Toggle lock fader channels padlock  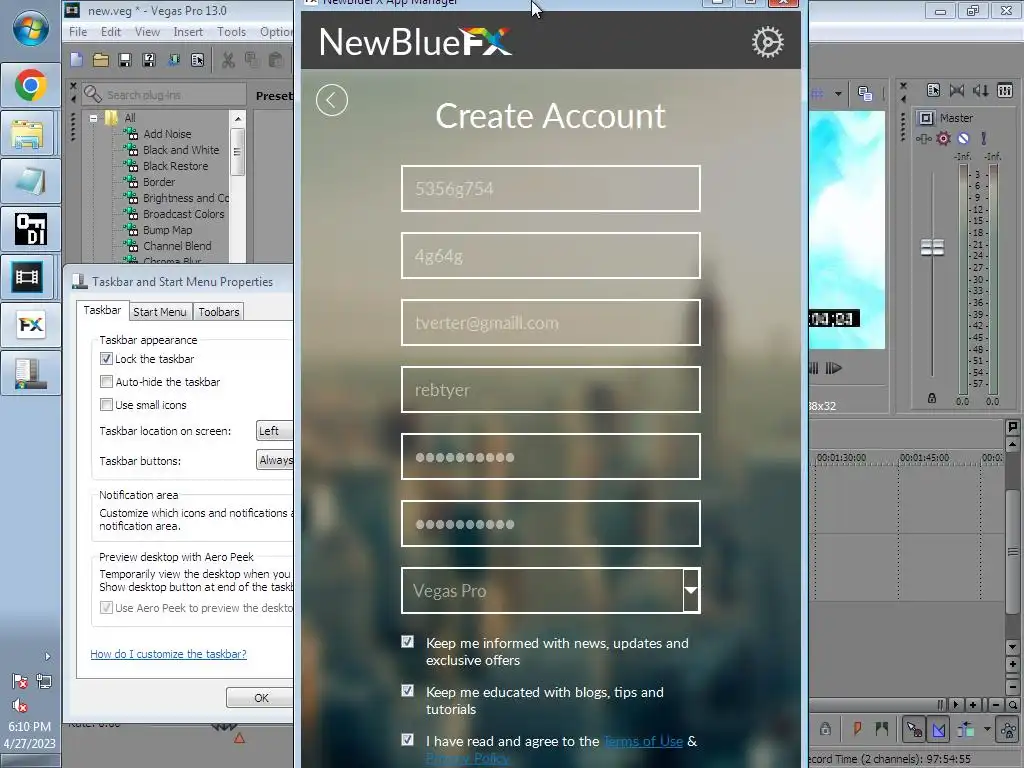932,398
